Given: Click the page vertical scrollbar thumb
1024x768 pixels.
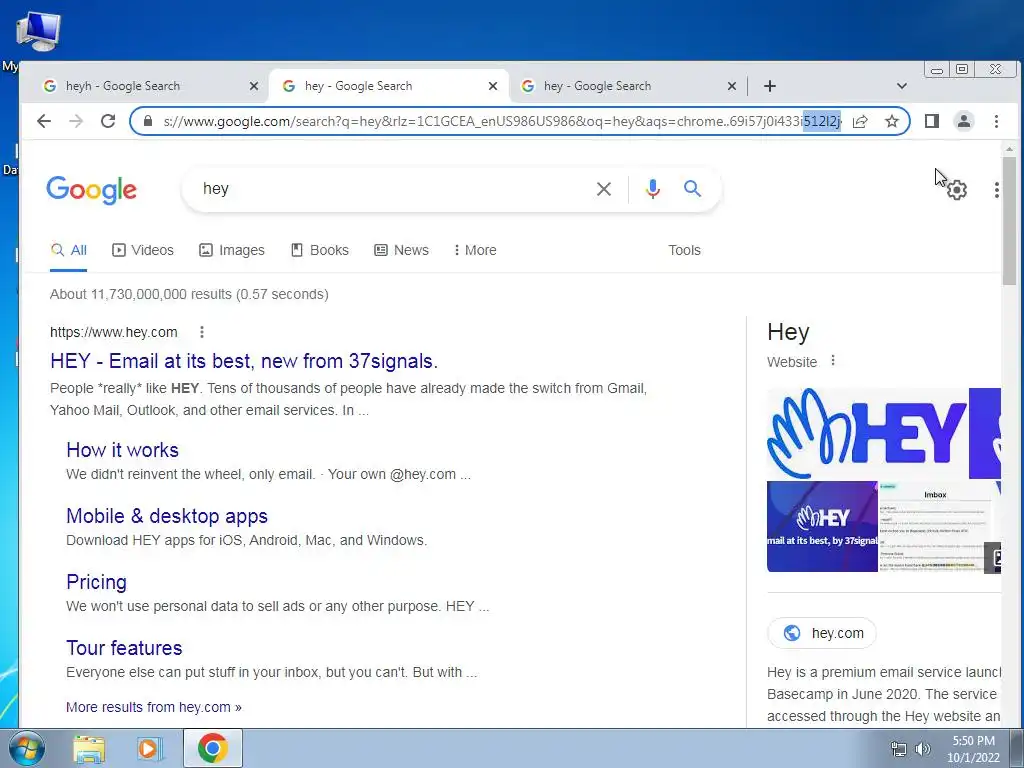Looking at the screenshot, I should 1010,221.
